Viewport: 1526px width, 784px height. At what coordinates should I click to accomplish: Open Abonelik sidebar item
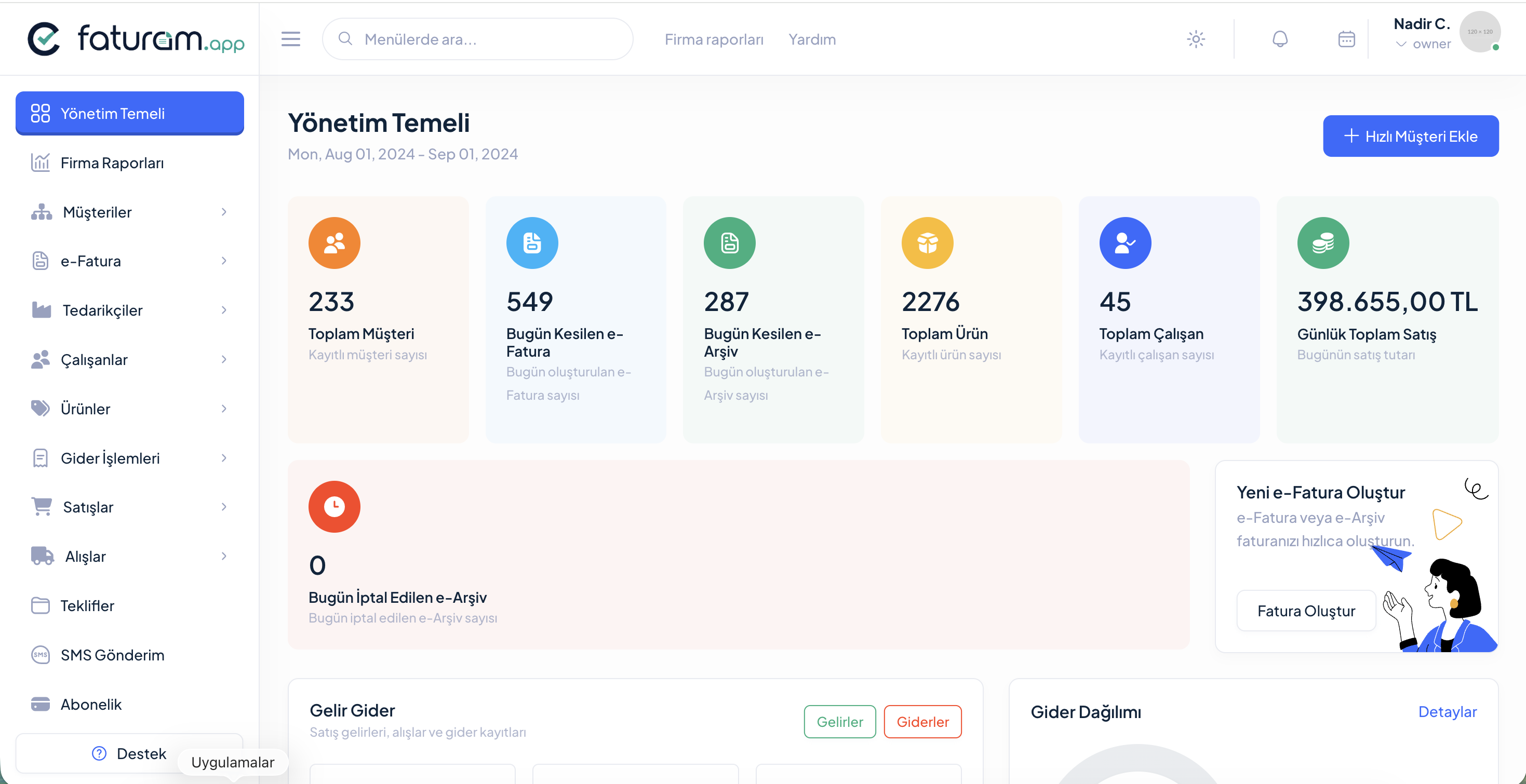(x=130, y=704)
